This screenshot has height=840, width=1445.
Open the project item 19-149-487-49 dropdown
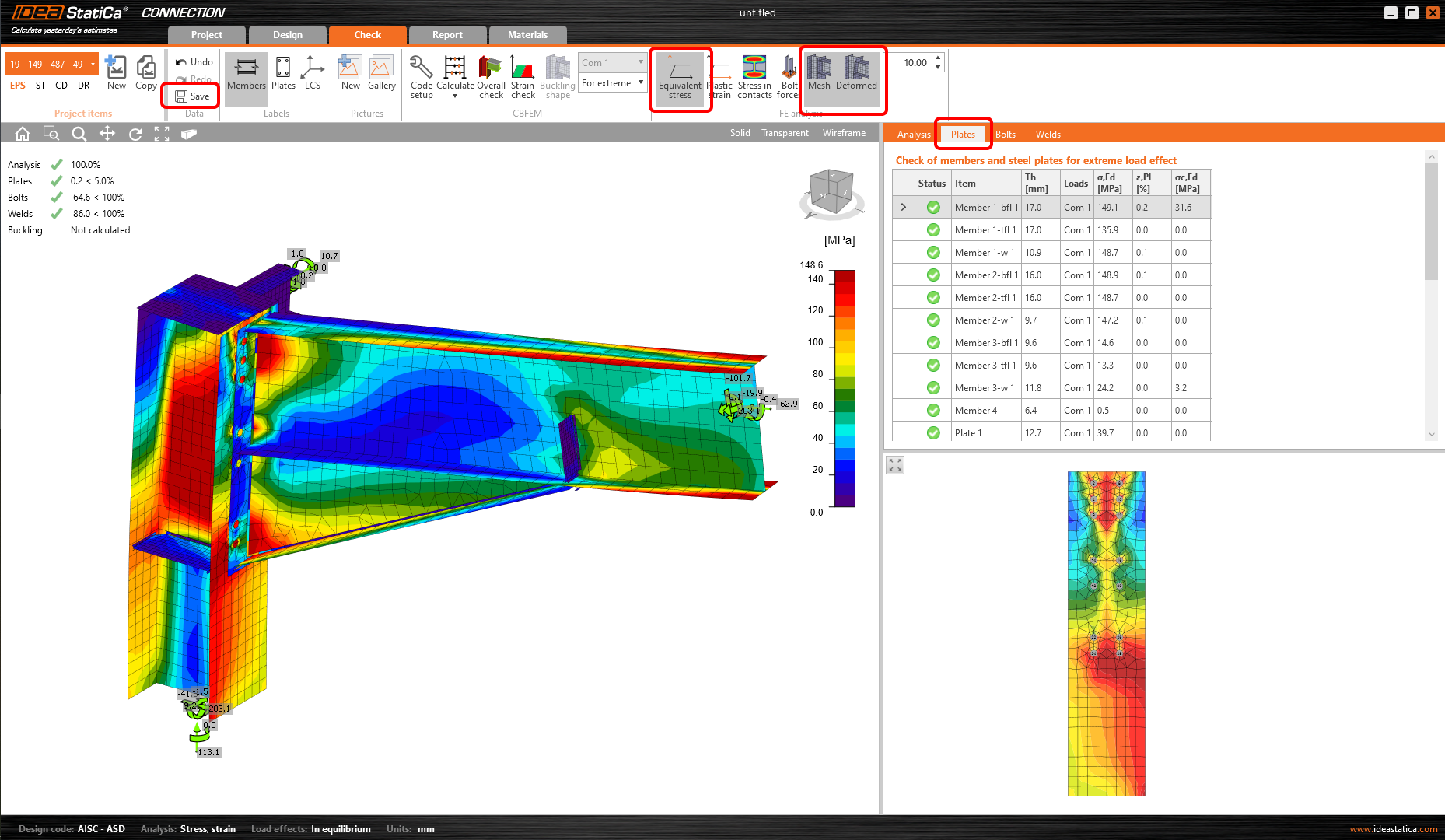(93, 65)
